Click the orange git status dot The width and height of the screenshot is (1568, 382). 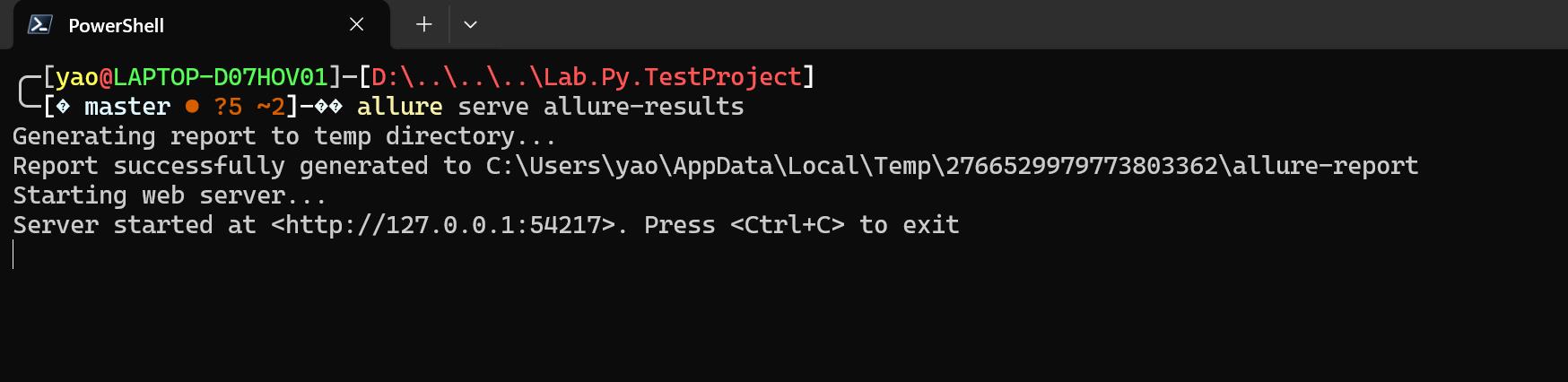click(x=192, y=107)
